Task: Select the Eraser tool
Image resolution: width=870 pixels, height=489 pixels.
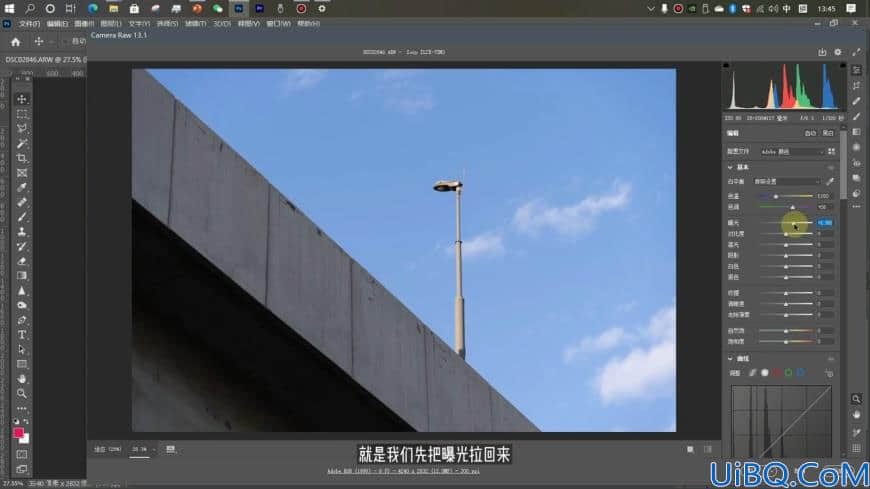Action: point(22,261)
